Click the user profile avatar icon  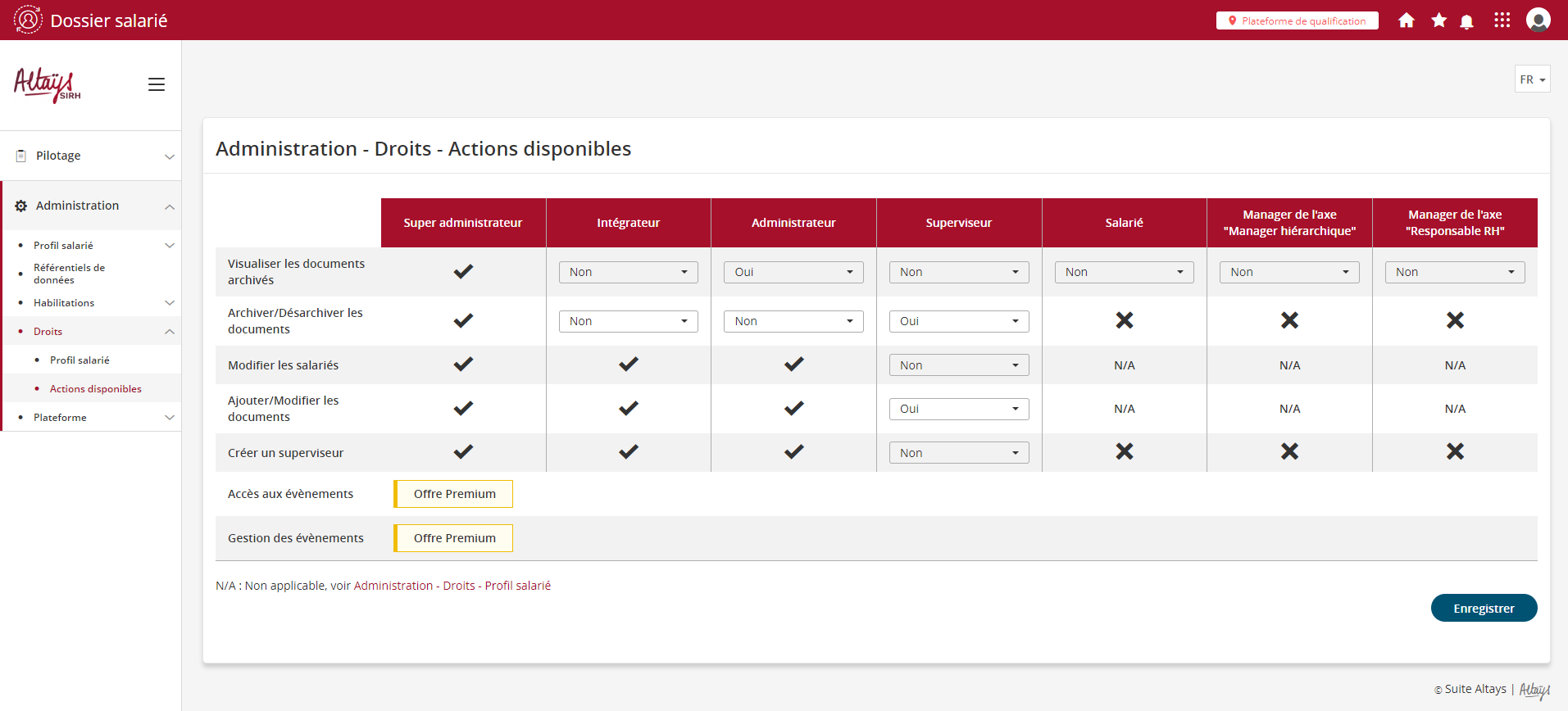click(1538, 20)
